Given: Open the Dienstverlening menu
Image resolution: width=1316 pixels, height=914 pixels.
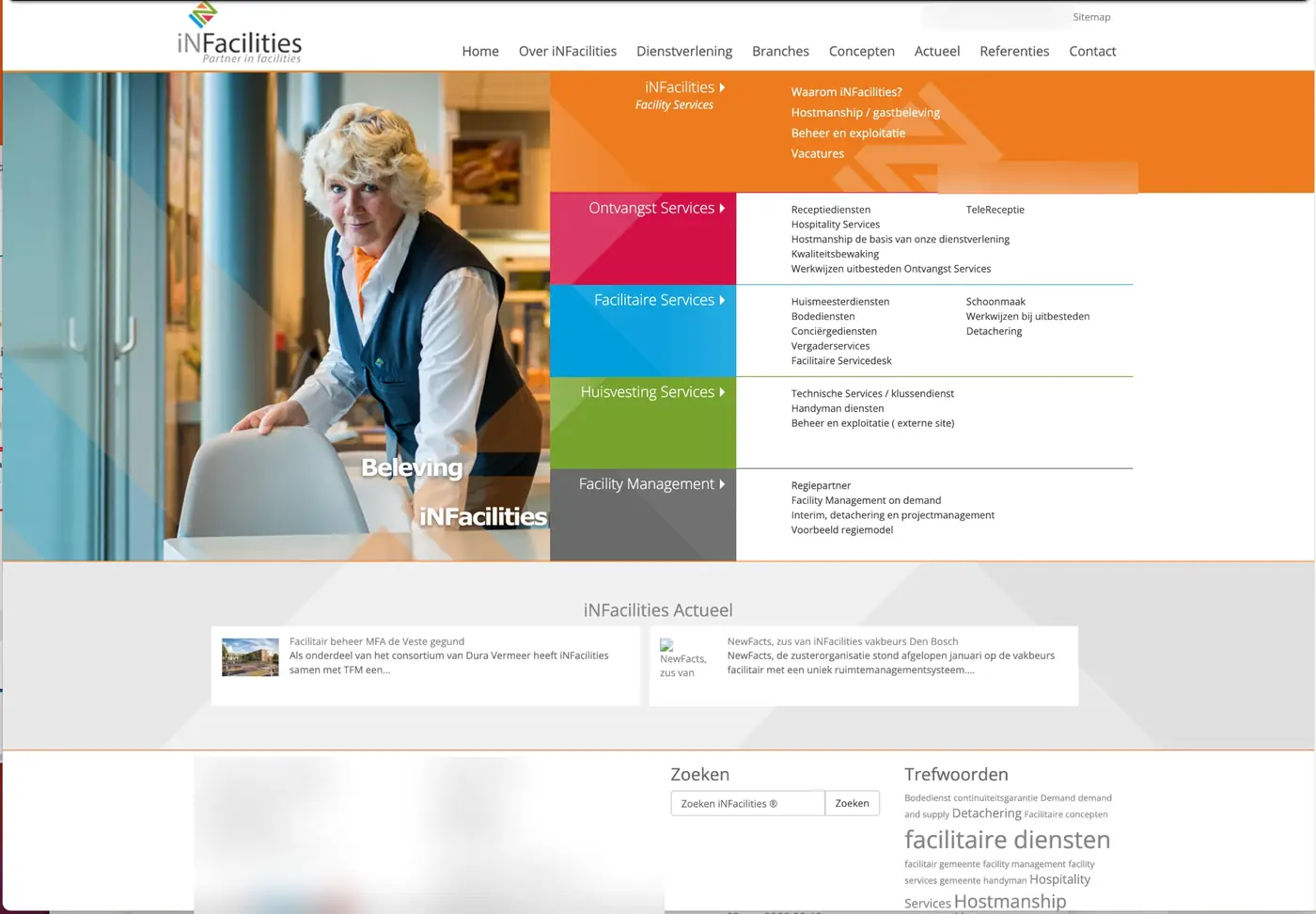Looking at the screenshot, I should click(684, 52).
